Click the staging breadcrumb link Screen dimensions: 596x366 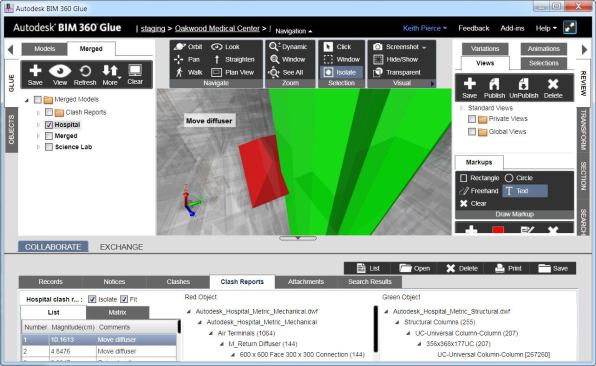(x=153, y=29)
